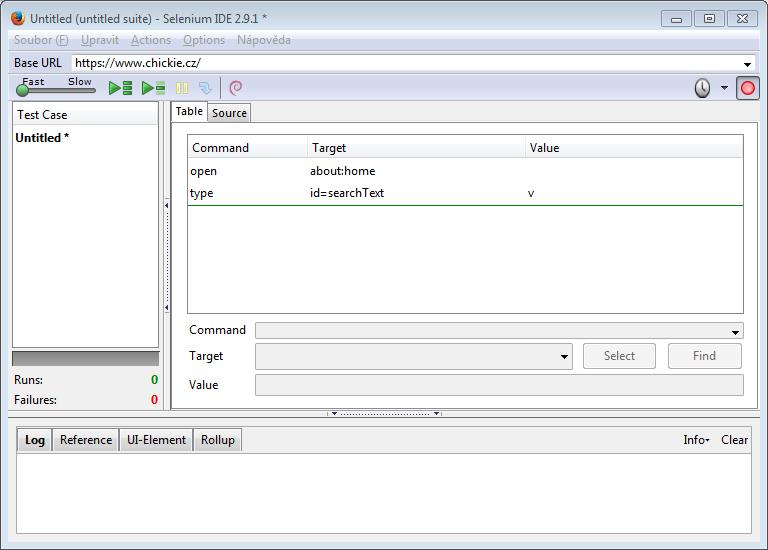Select the 'type' command row
768x550 pixels.
coord(465,193)
